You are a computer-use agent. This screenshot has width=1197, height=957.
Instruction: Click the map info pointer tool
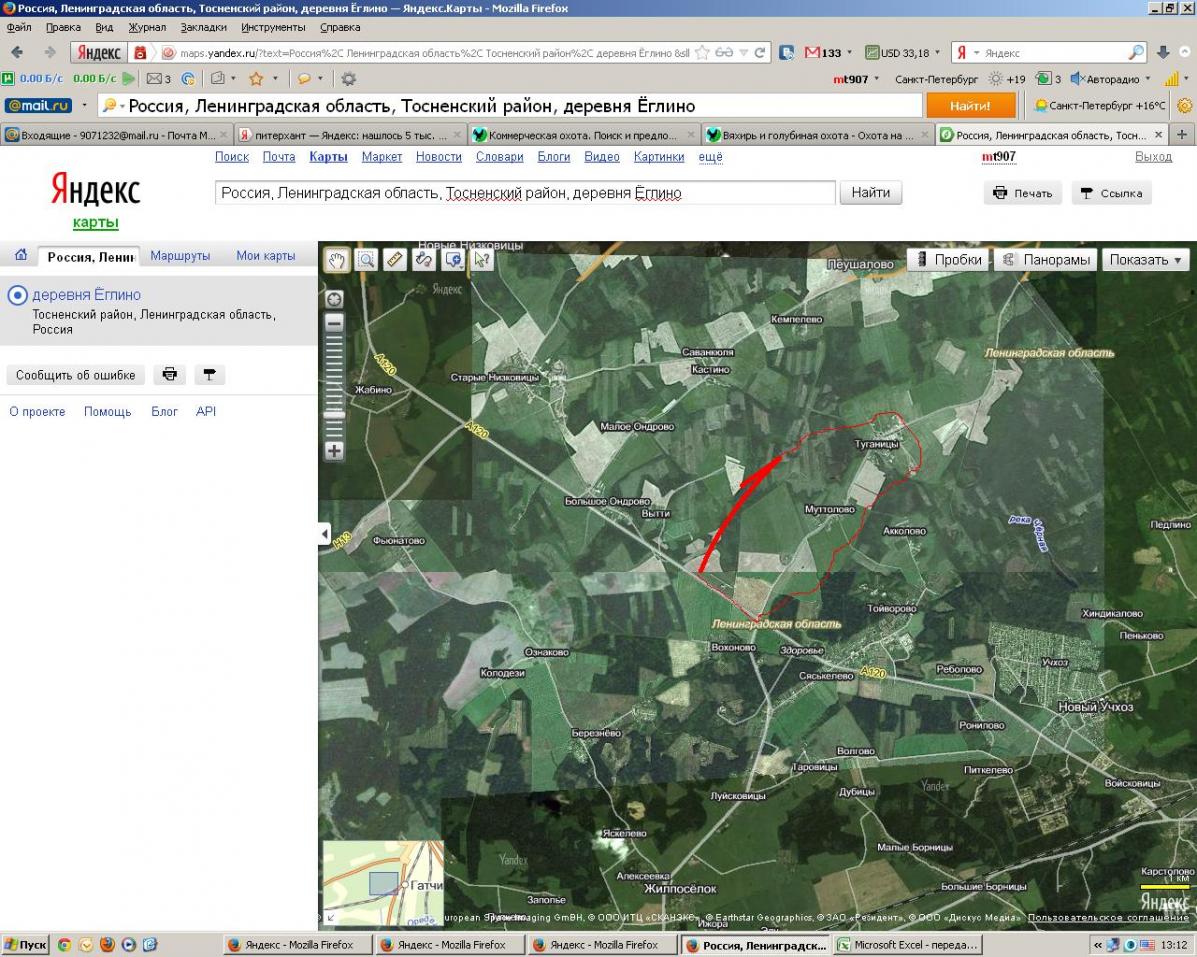(483, 260)
